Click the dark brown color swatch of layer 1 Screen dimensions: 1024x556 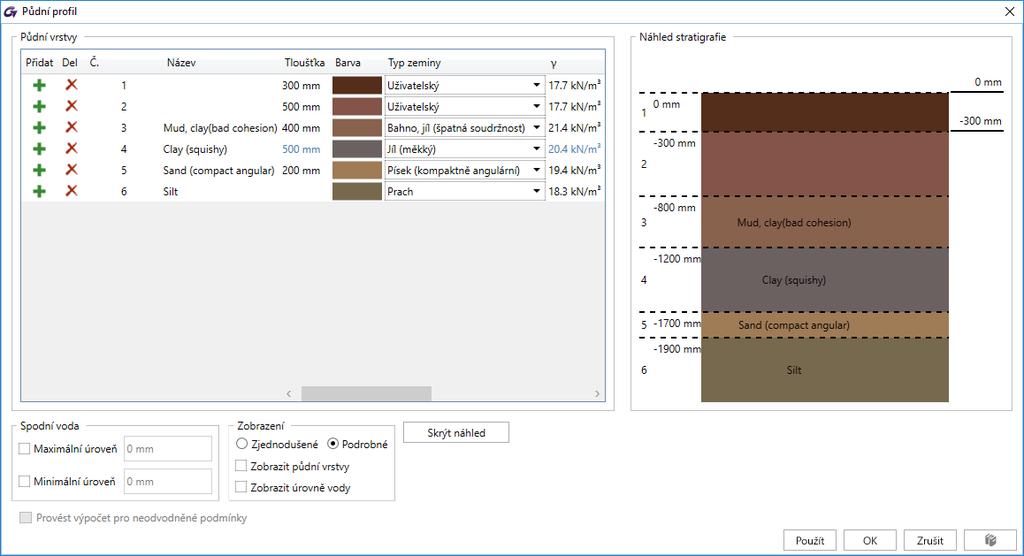tap(357, 85)
